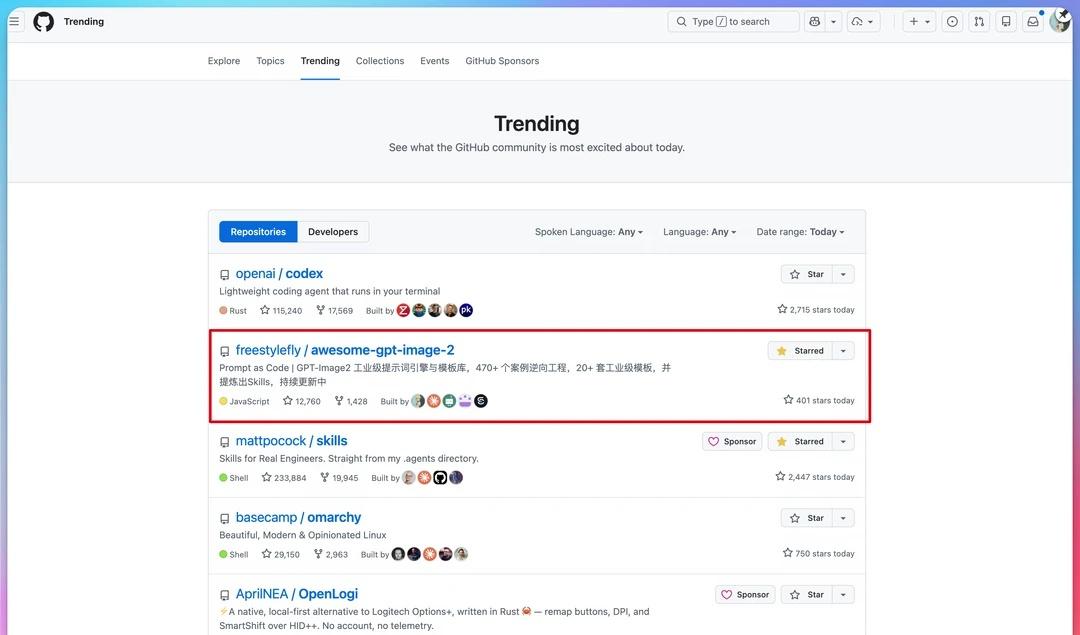1080x635 pixels.
Task: Switch to the Developers toggle button
Action: [x=333, y=231]
